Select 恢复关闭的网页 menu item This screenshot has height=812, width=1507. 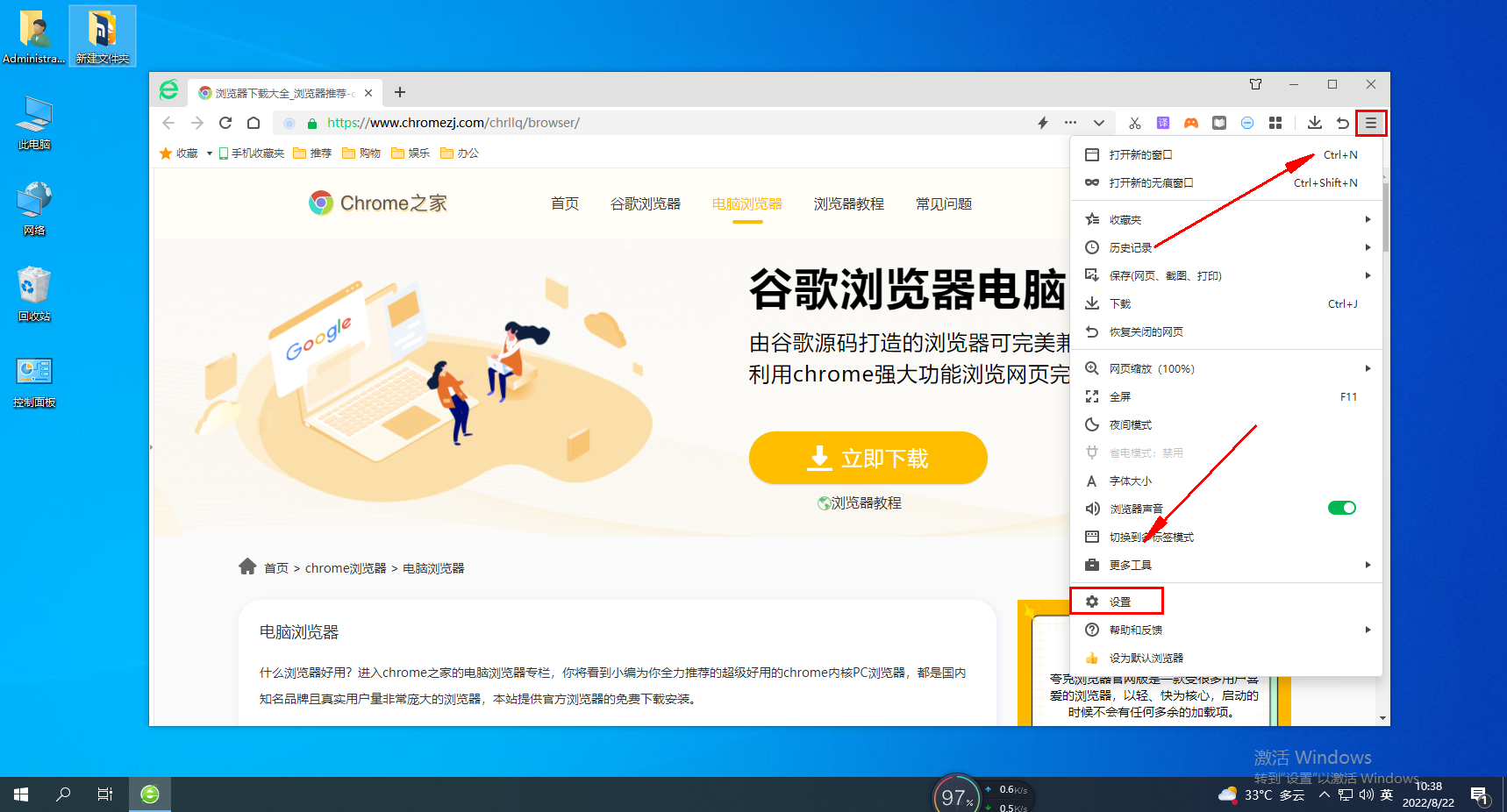[1226, 331]
